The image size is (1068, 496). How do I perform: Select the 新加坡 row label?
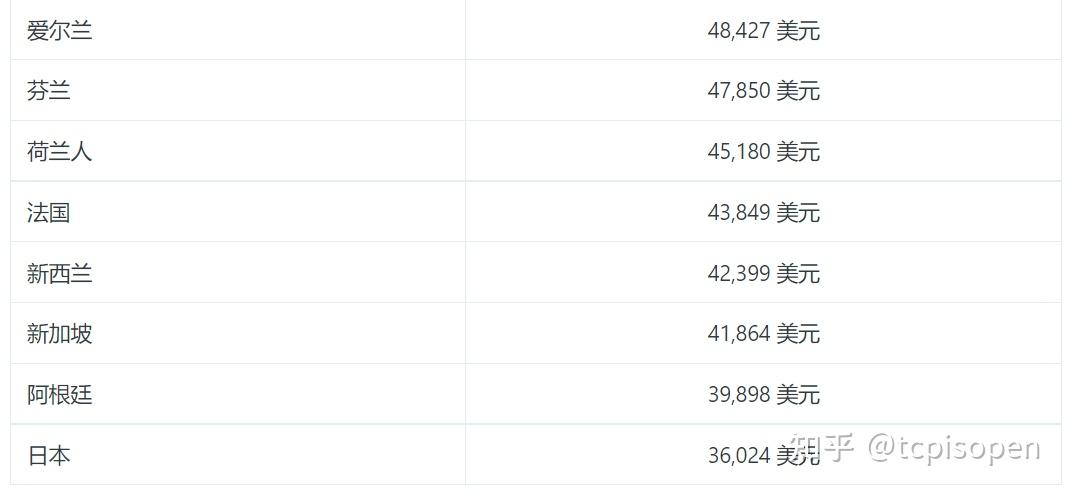60,334
